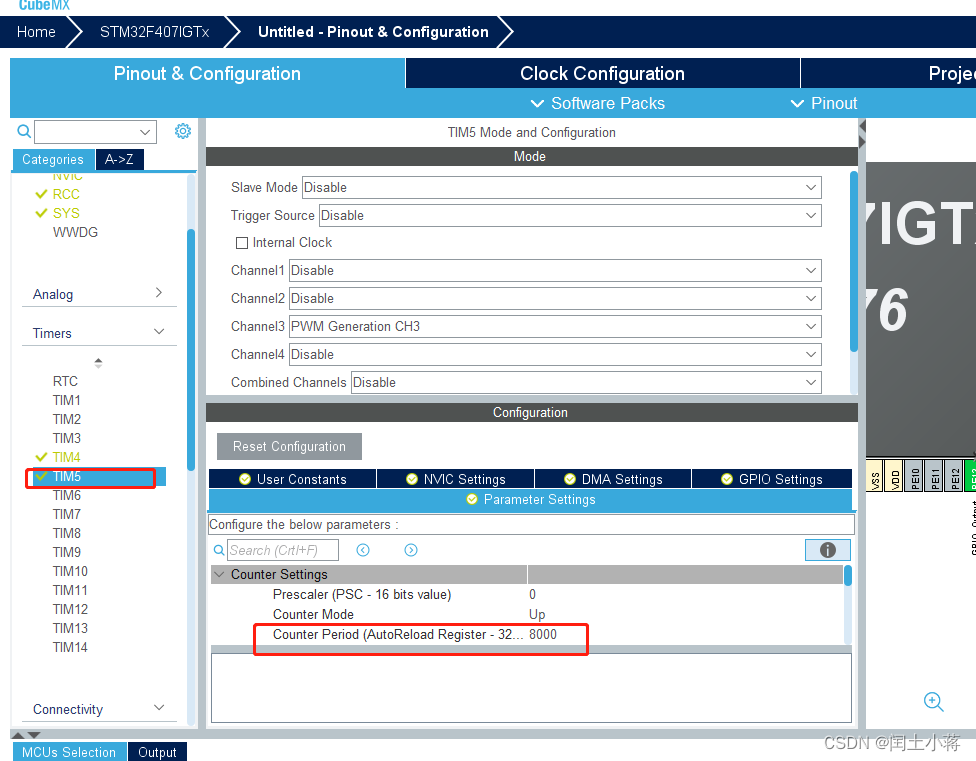The height and width of the screenshot is (761, 976).
Task: Select the A->Z tab
Action: [x=120, y=159]
